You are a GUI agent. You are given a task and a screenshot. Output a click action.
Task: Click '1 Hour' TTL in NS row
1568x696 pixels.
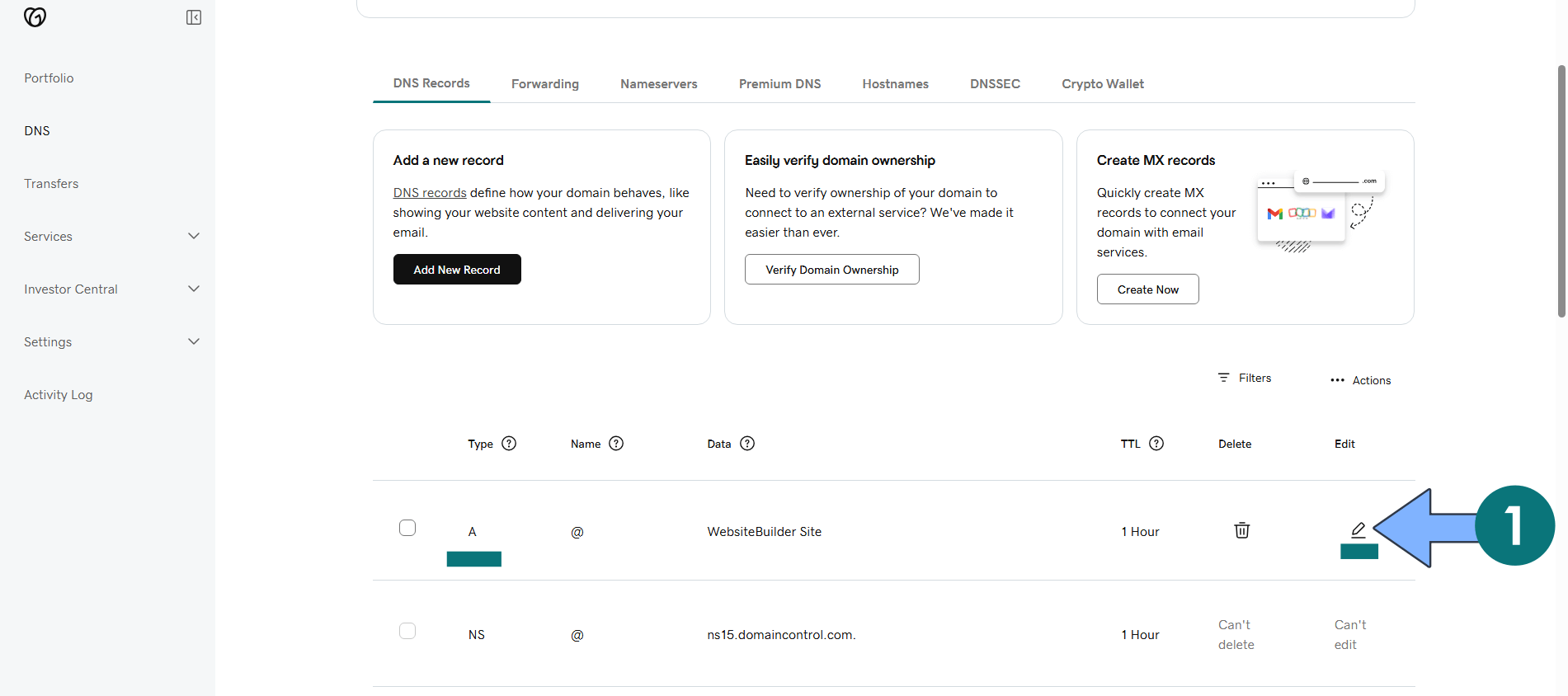(x=1140, y=635)
